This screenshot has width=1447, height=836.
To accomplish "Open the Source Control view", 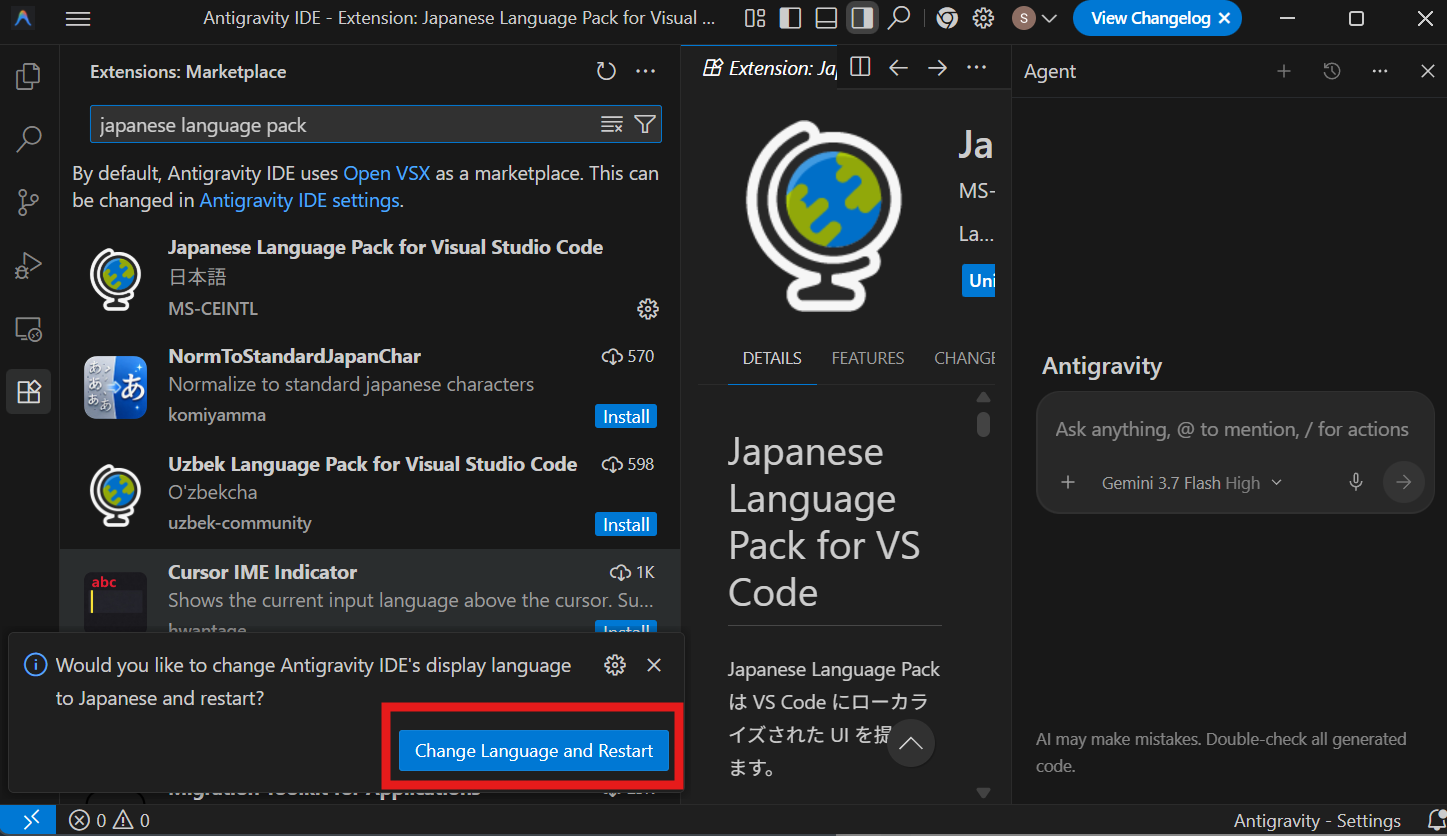I will tap(29, 202).
